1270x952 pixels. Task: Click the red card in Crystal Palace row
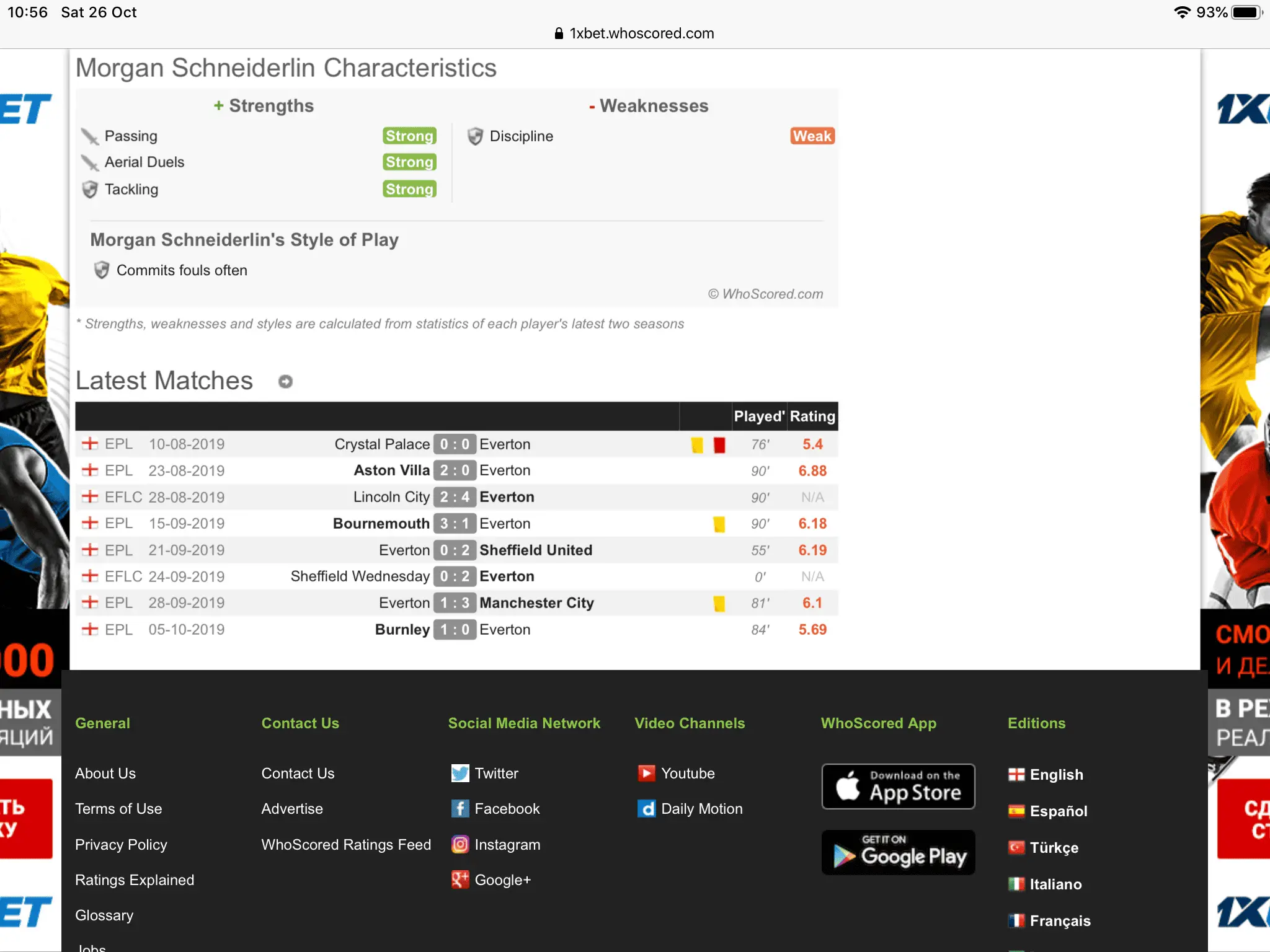coord(719,445)
